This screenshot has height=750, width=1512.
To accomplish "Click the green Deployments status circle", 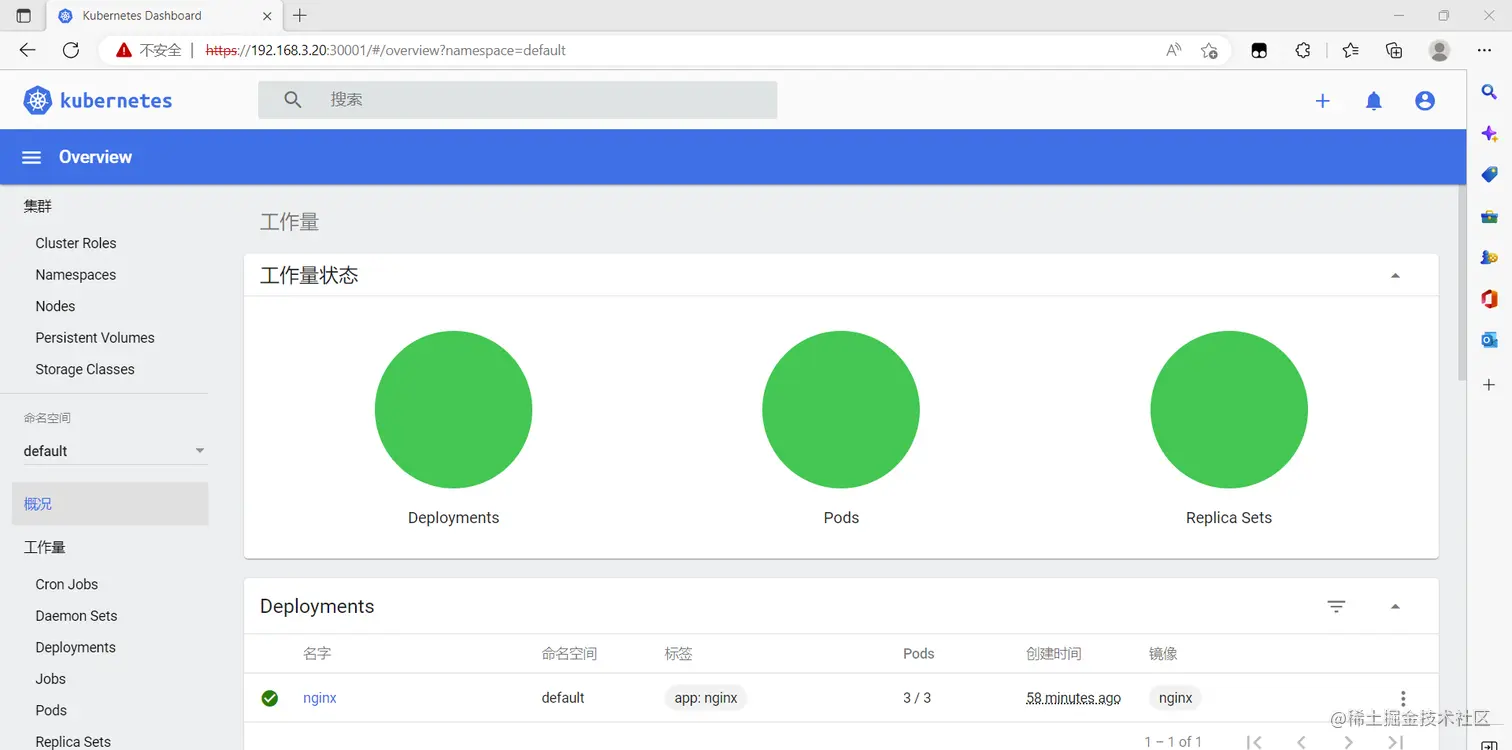I will coord(453,410).
